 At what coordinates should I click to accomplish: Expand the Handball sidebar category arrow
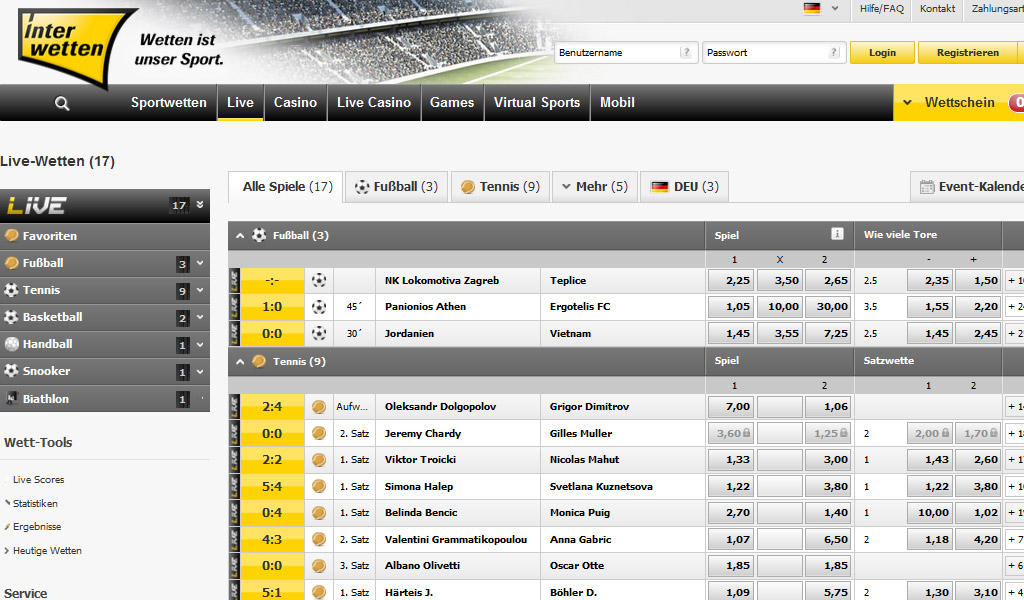tap(200, 344)
